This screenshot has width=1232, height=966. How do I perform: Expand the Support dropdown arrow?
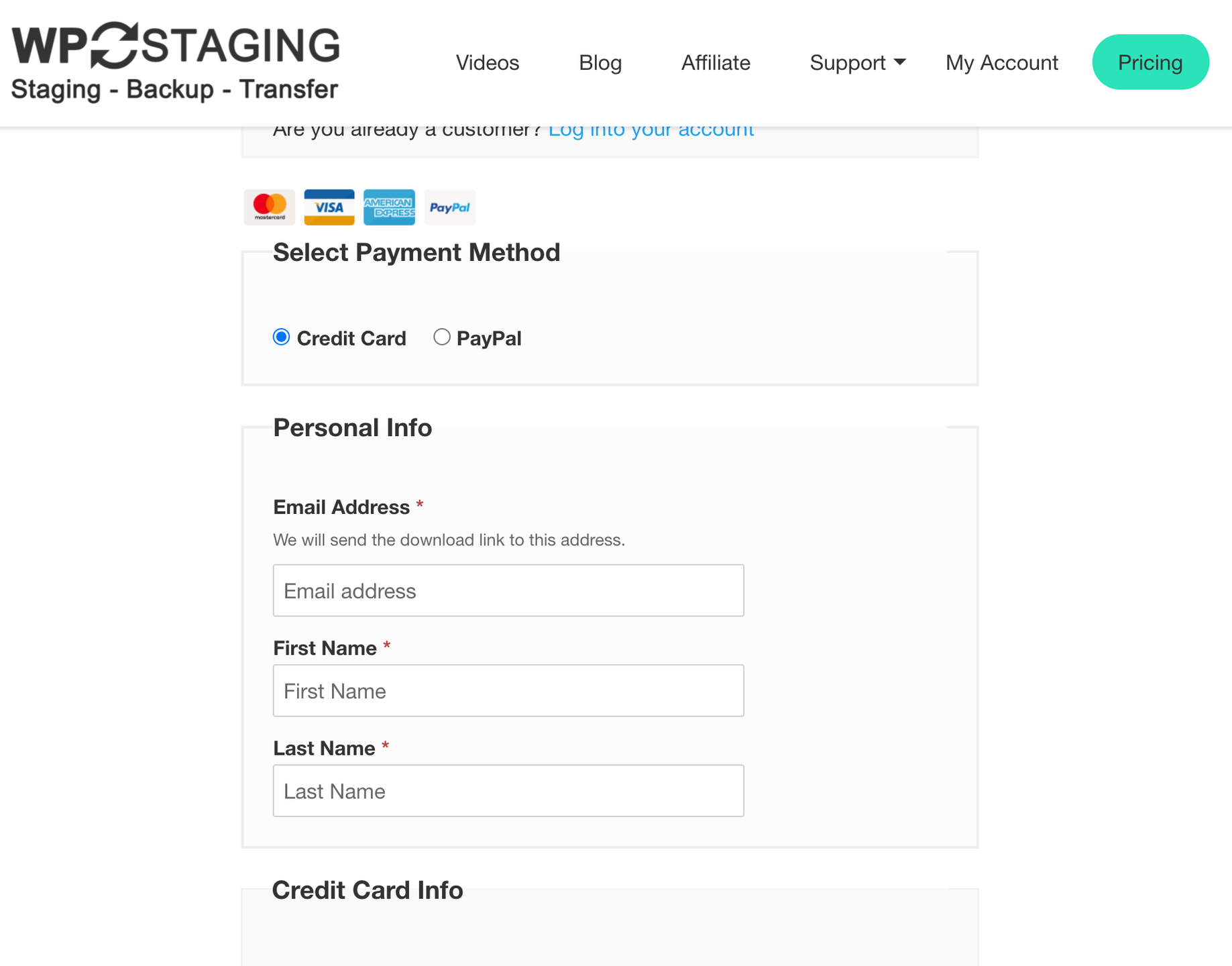(900, 62)
